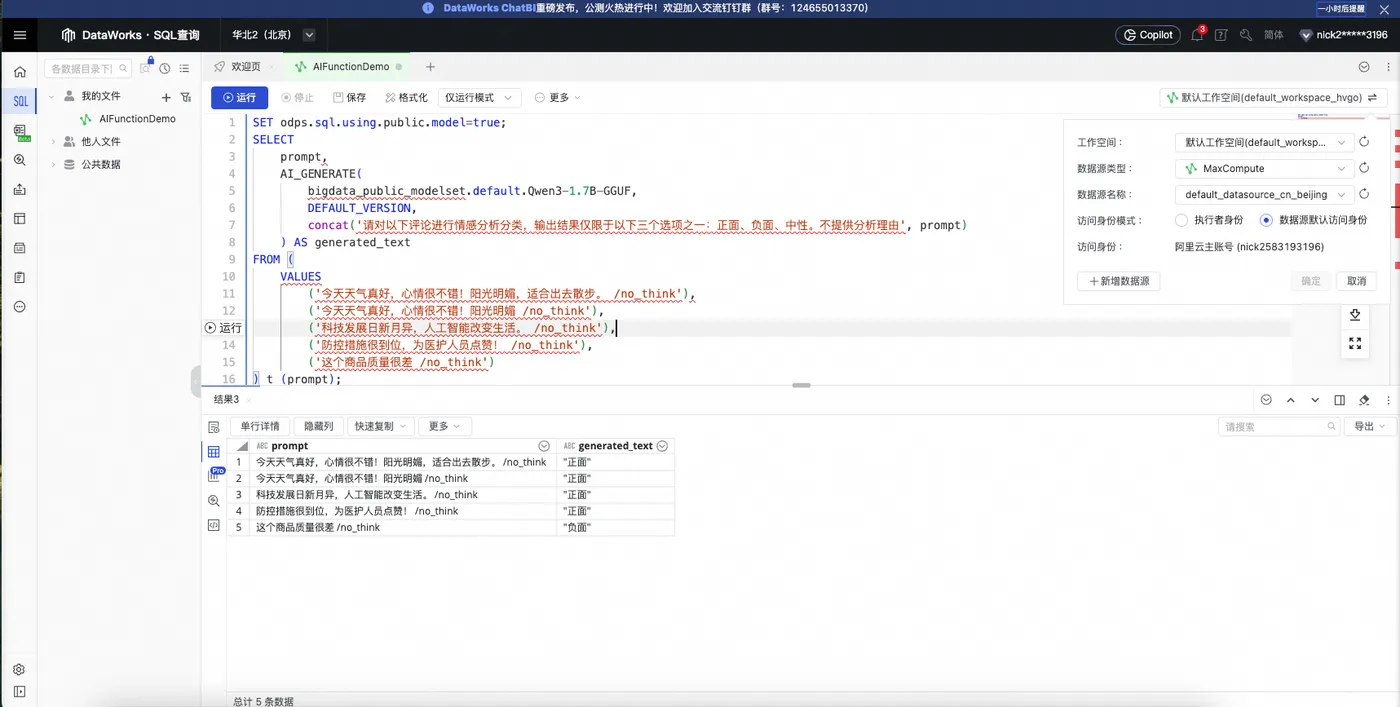Collapse the 我的文件 tree node

click(x=52, y=96)
